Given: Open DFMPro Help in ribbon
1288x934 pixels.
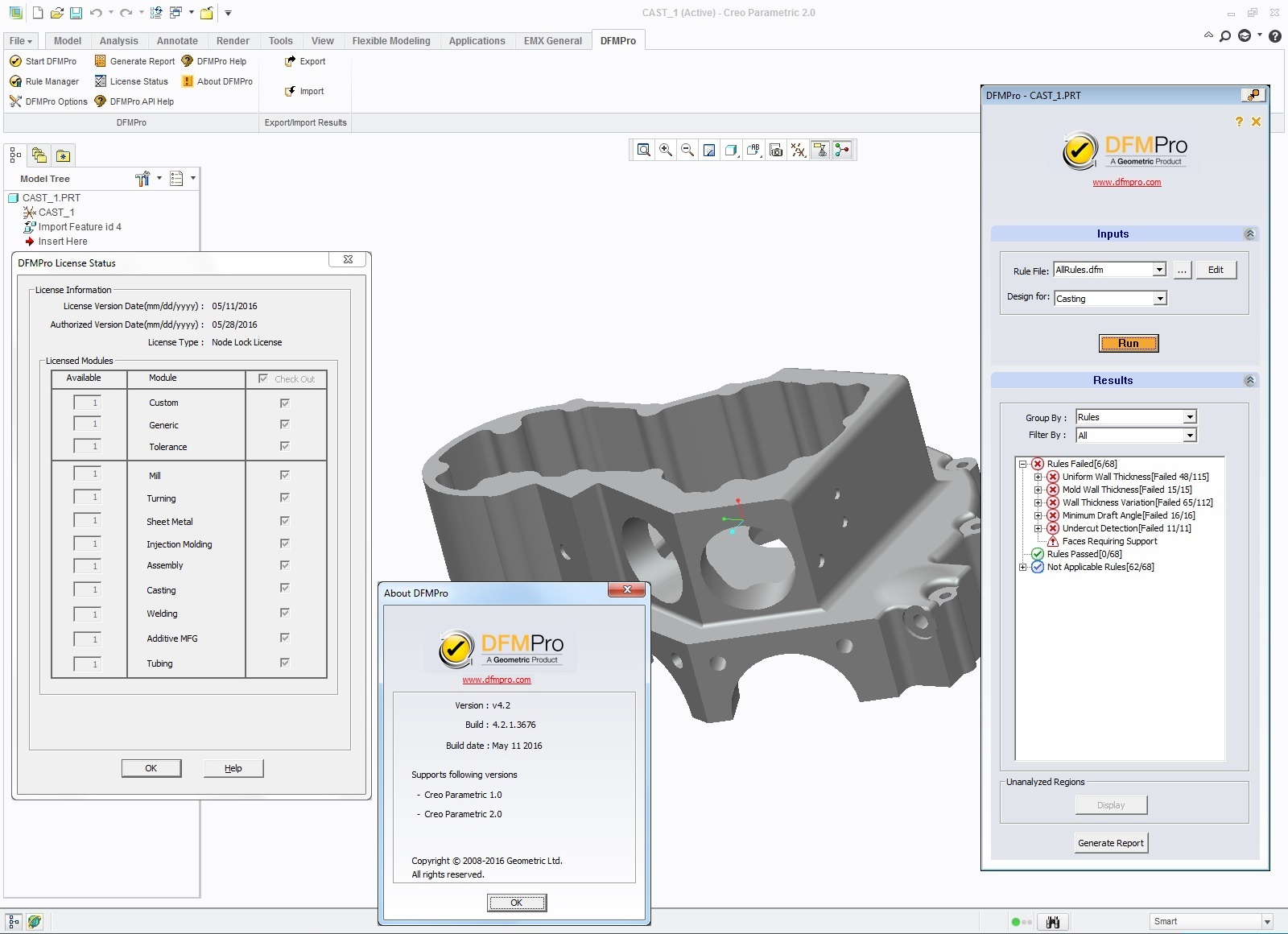Looking at the screenshot, I should click(x=214, y=61).
